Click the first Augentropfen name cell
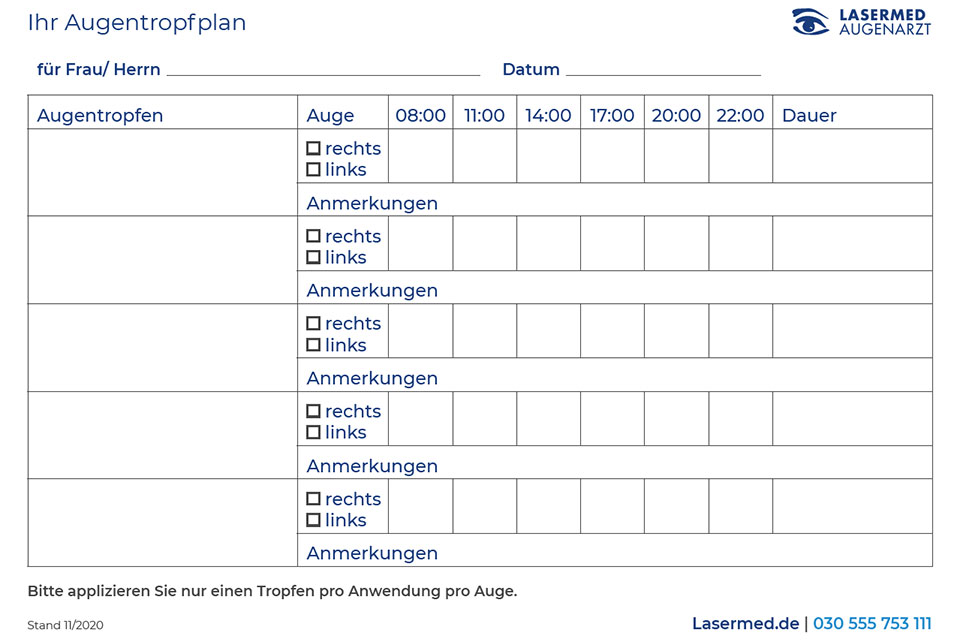 click(162, 172)
